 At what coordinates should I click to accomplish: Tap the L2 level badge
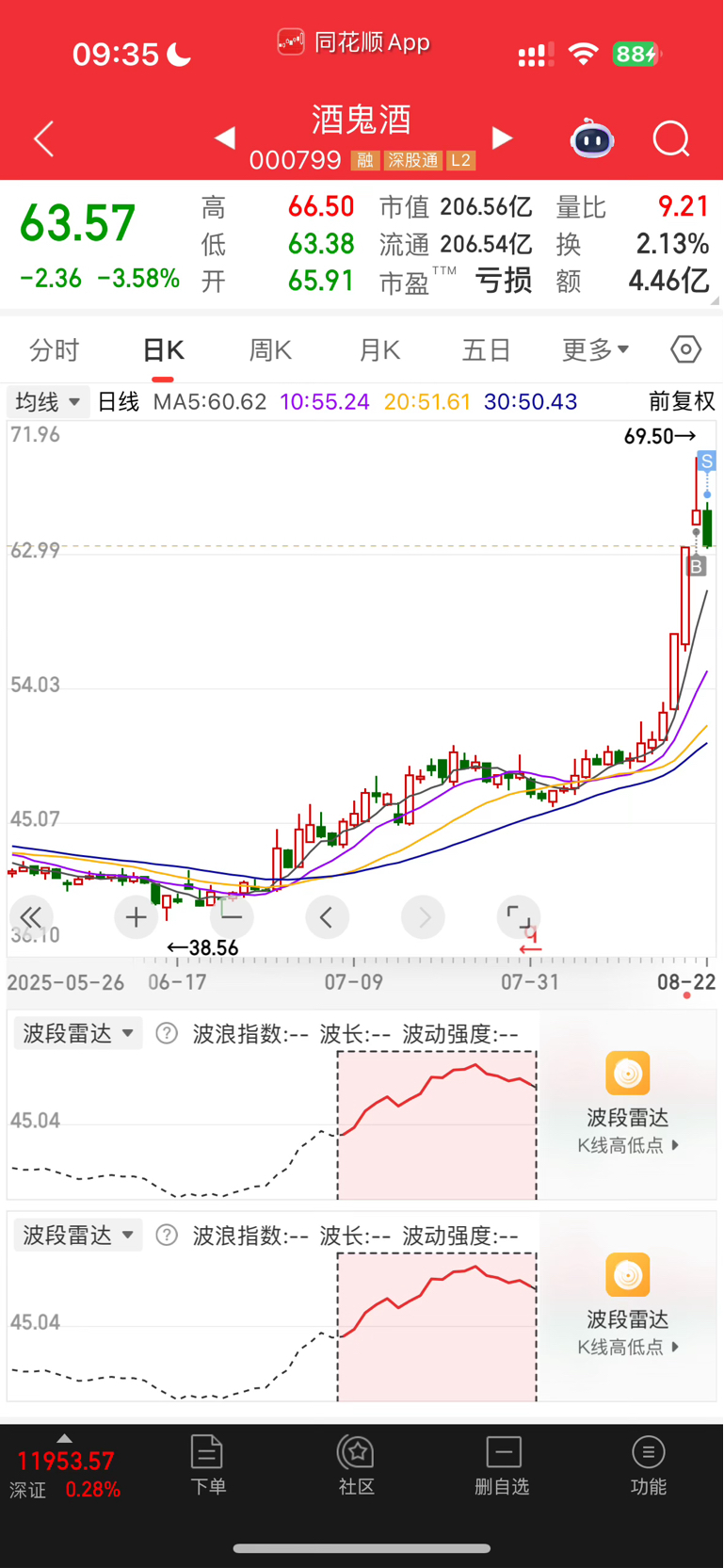tap(460, 160)
